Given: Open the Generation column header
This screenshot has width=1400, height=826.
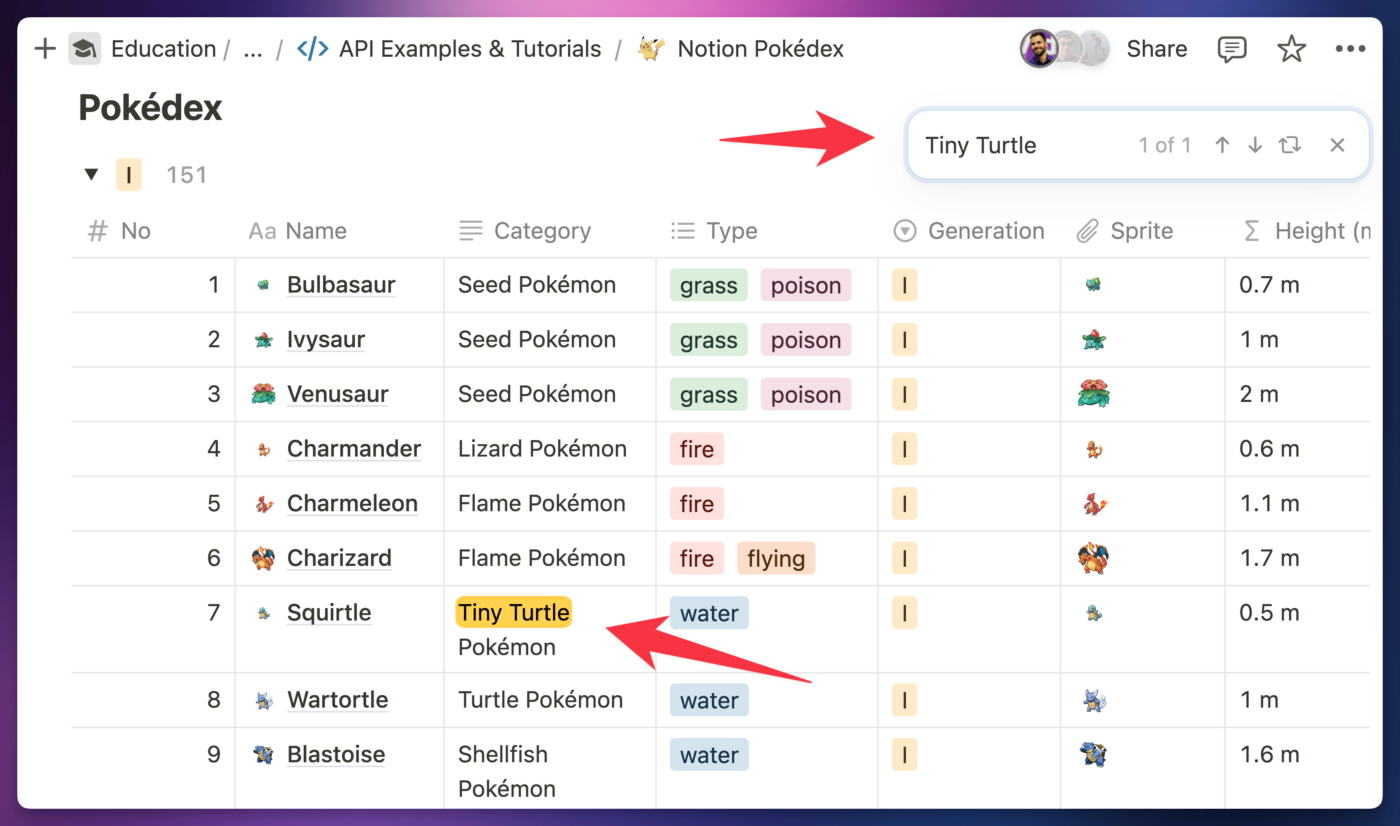Looking at the screenshot, I should (968, 231).
